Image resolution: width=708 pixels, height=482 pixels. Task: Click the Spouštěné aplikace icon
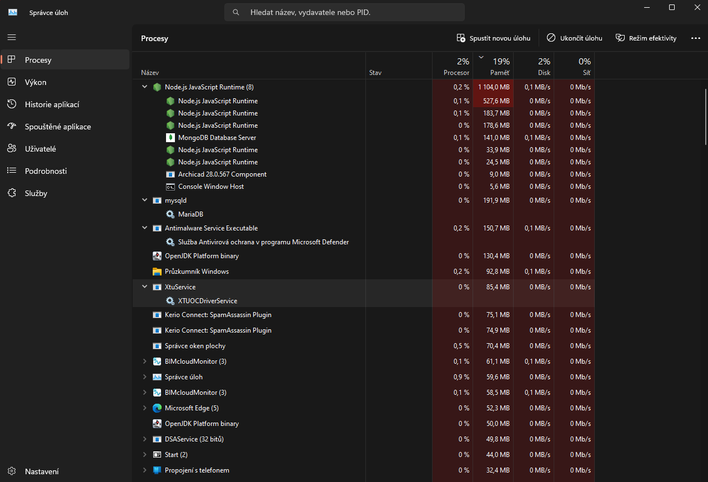click(12, 126)
